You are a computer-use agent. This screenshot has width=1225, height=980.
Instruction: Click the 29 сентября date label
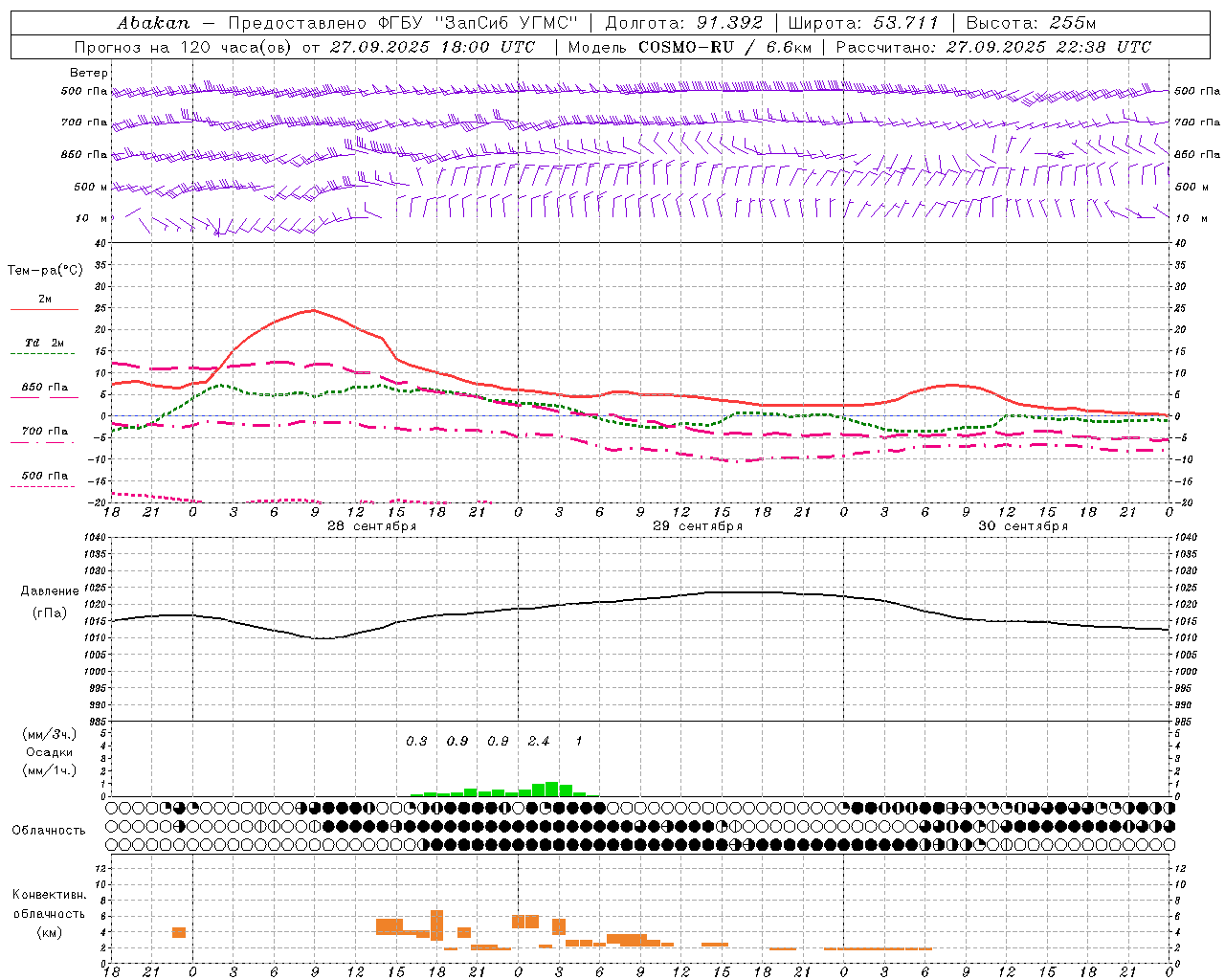pos(698,526)
